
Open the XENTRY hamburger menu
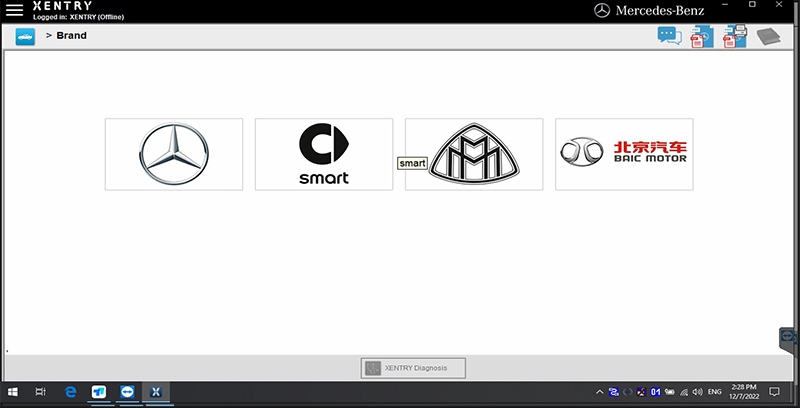point(14,10)
